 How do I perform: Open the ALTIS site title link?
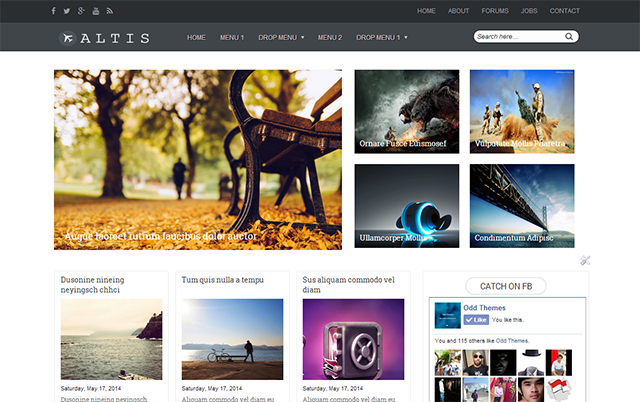[x=115, y=38]
